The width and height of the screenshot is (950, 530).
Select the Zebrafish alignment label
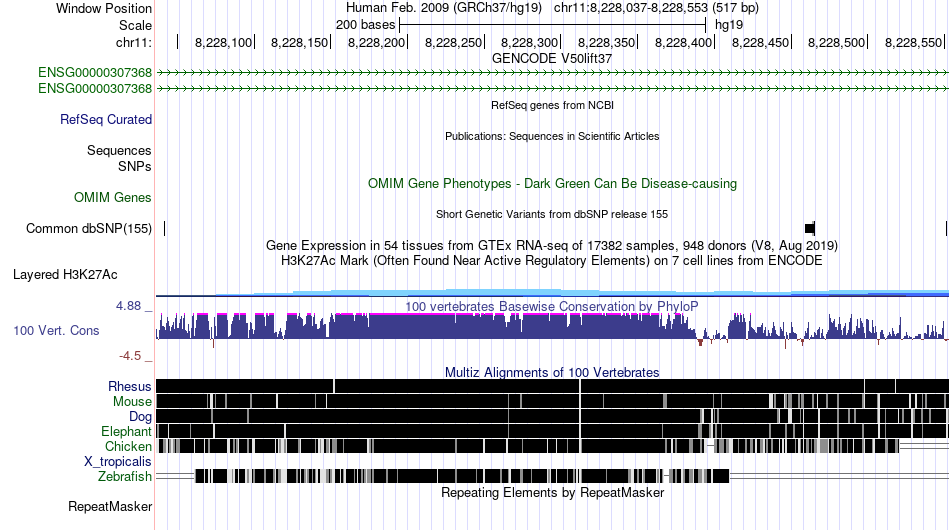pyautogui.click(x=125, y=477)
